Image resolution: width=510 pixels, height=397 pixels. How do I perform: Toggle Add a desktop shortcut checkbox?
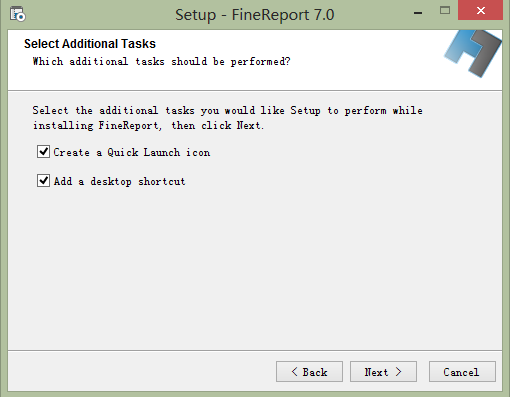tap(43, 181)
